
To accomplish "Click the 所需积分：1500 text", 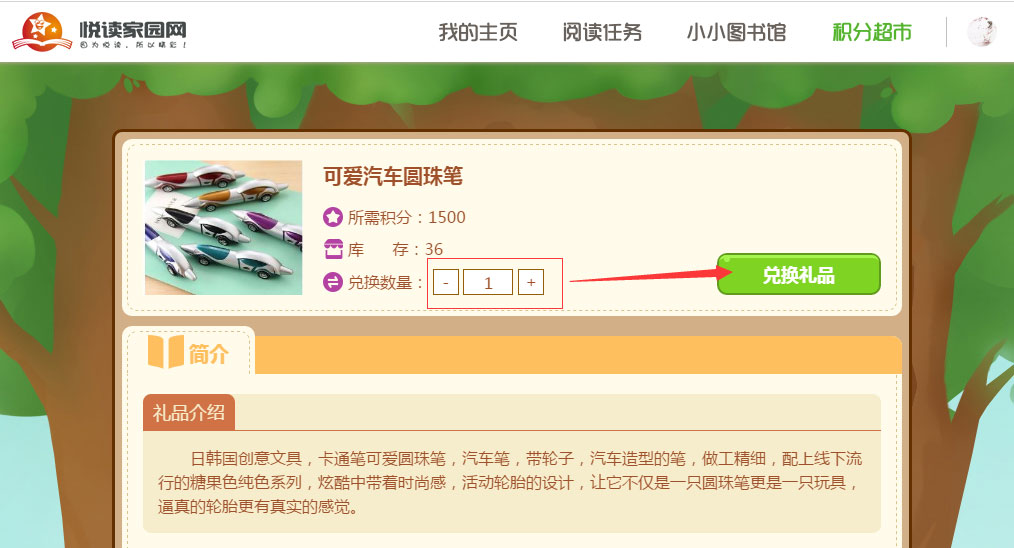I will pos(407,217).
